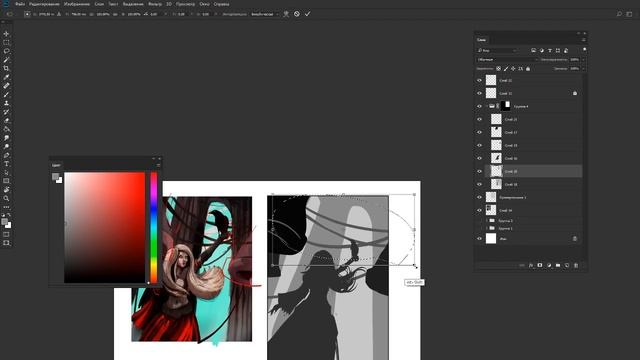
Task: Open the Файл menu
Action: click(20, 4)
